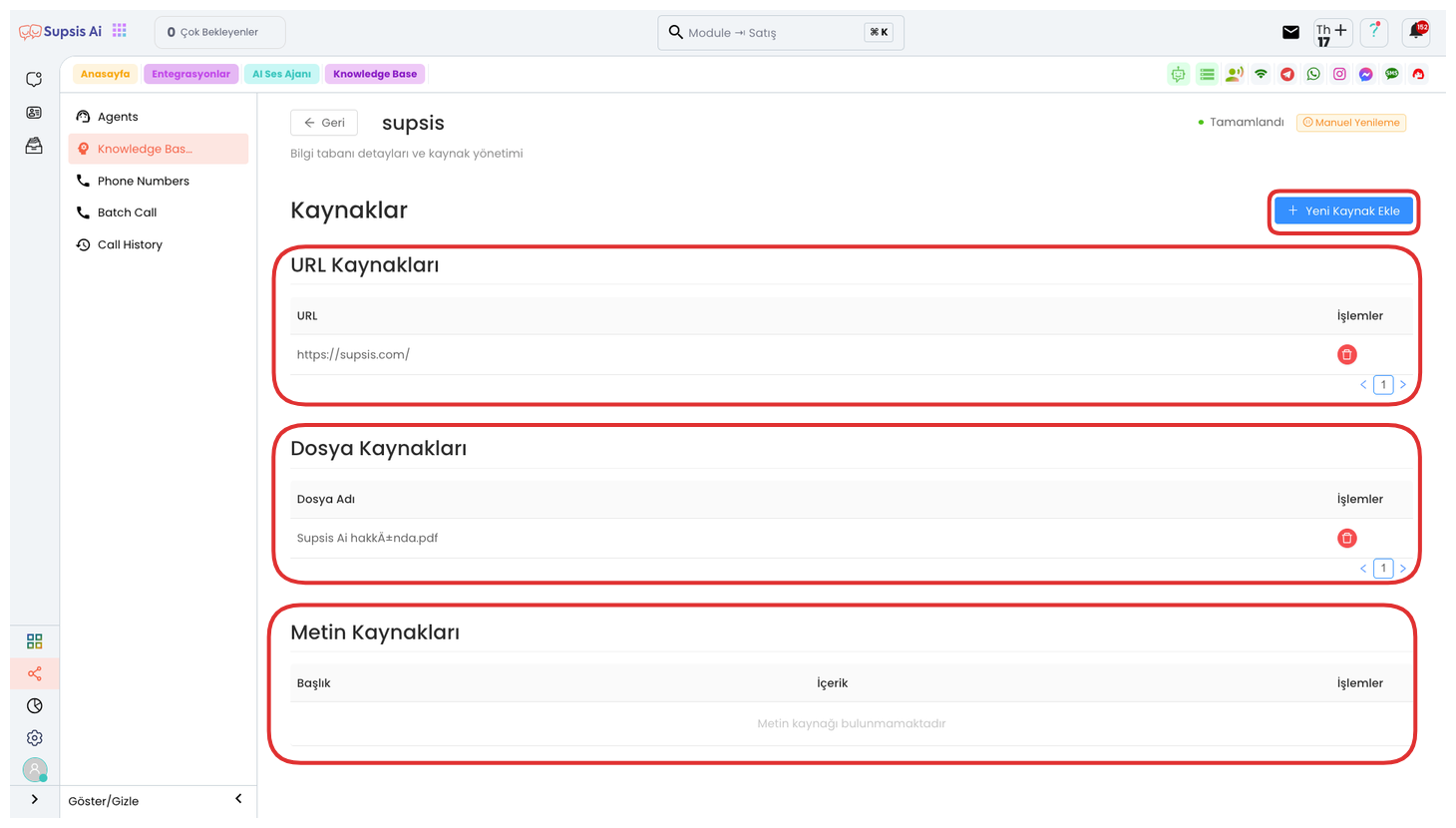Click the Supsis Ai logo
The width and height of the screenshot is (1456, 828).
click(x=60, y=32)
